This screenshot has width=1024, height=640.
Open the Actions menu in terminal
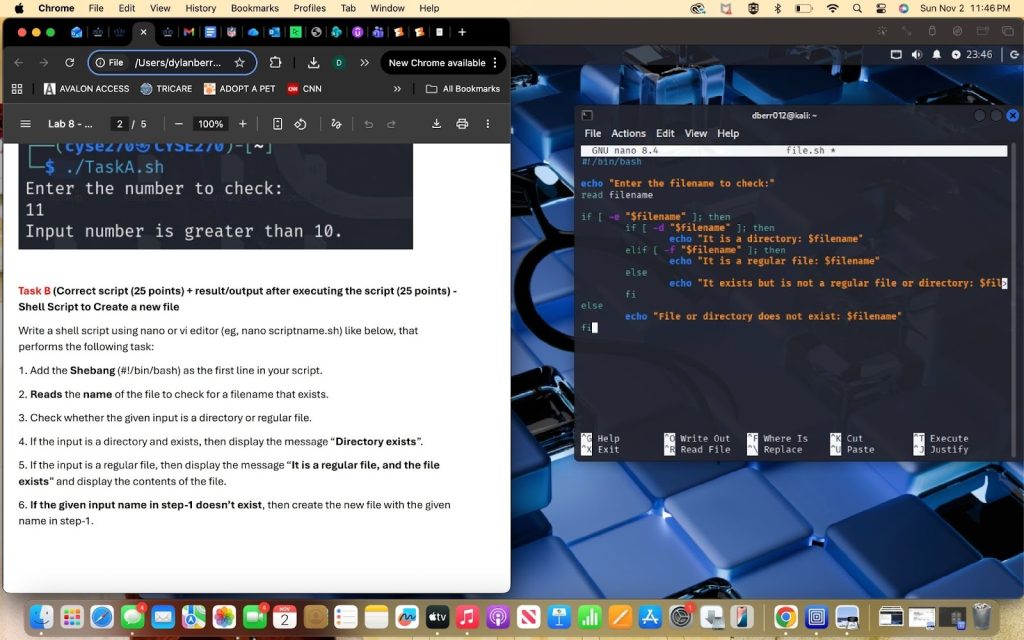pos(628,133)
